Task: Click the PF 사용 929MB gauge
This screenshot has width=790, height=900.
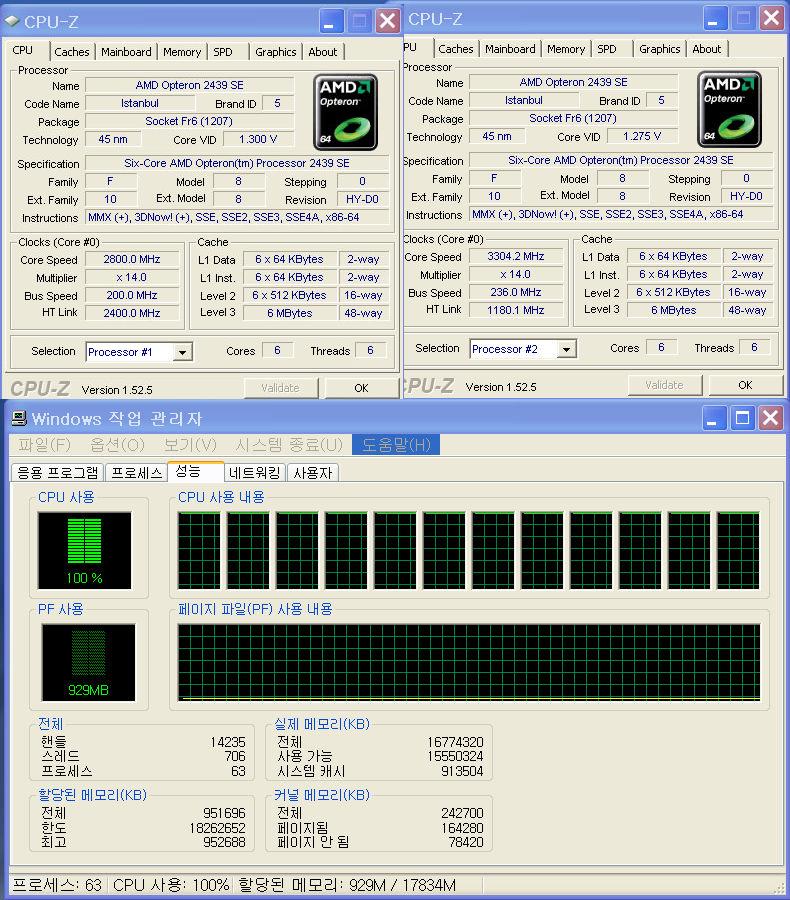Action: 88,662
